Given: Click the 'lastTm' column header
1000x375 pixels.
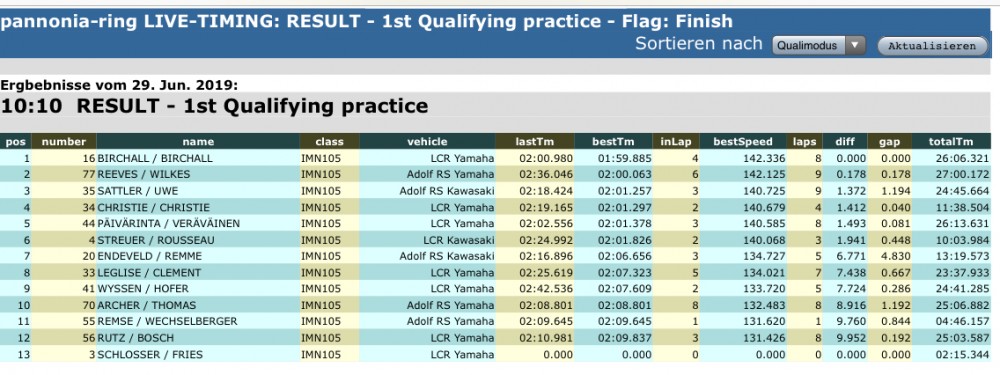Looking at the screenshot, I should [x=535, y=142].
